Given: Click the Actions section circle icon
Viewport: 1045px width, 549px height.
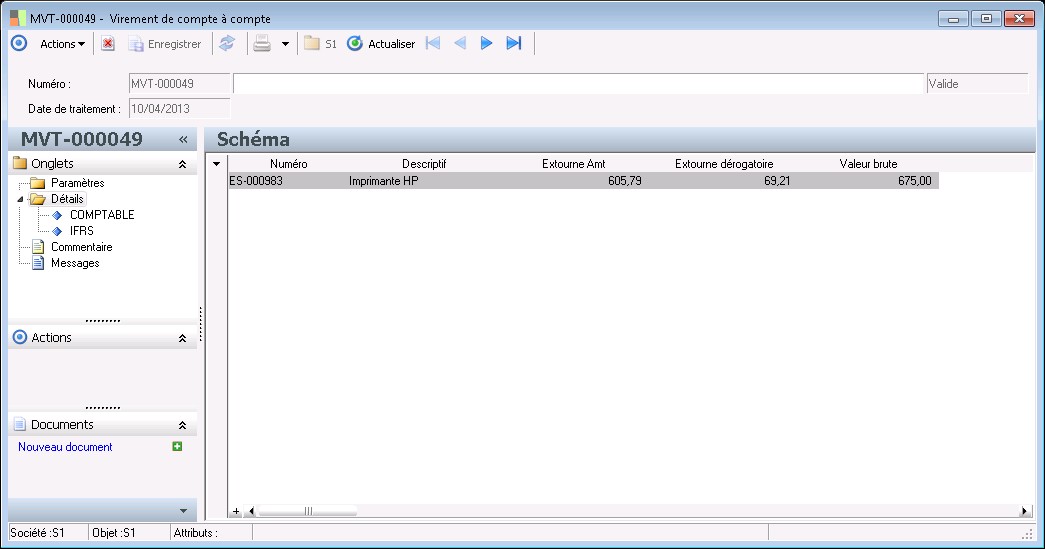Looking at the screenshot, I should pos(20,337).
